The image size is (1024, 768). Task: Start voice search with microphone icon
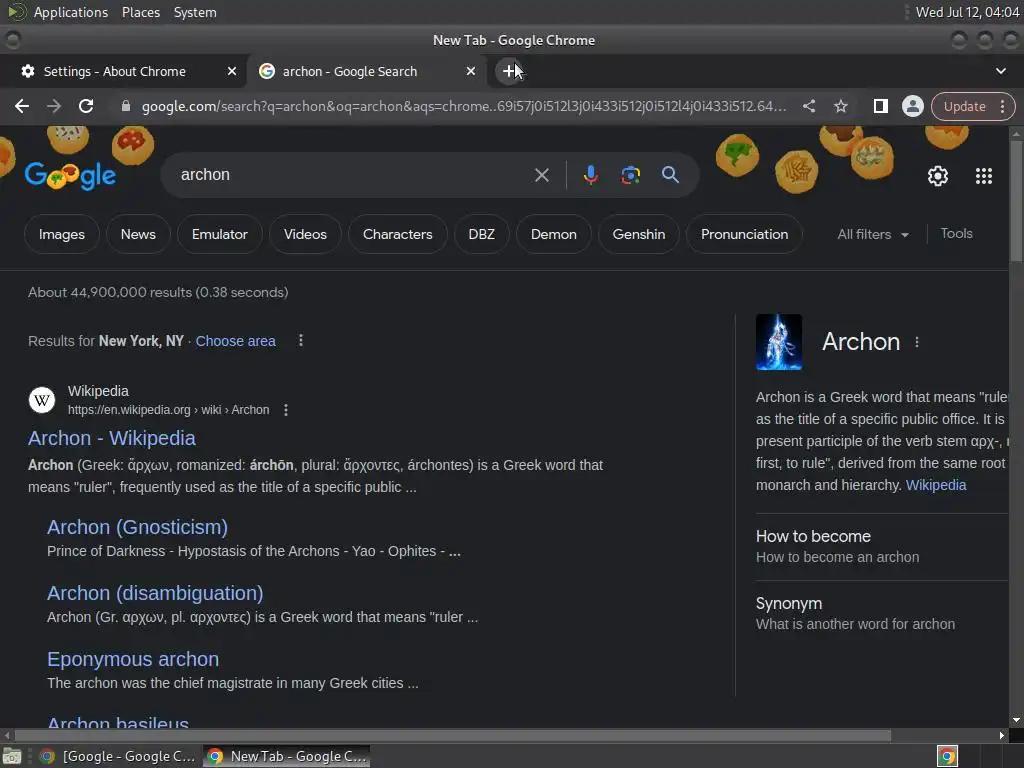click(x=590, y=175)
